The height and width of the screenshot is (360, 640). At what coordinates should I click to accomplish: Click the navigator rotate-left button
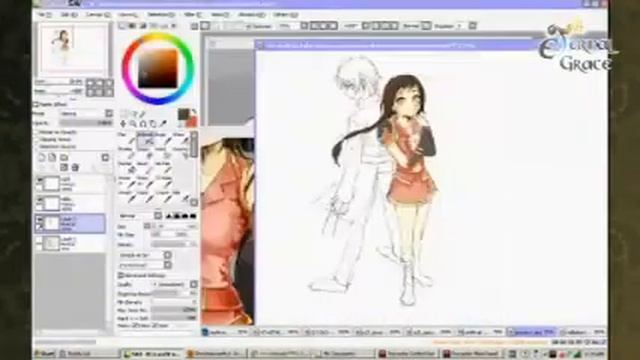(x=91, y=92)
